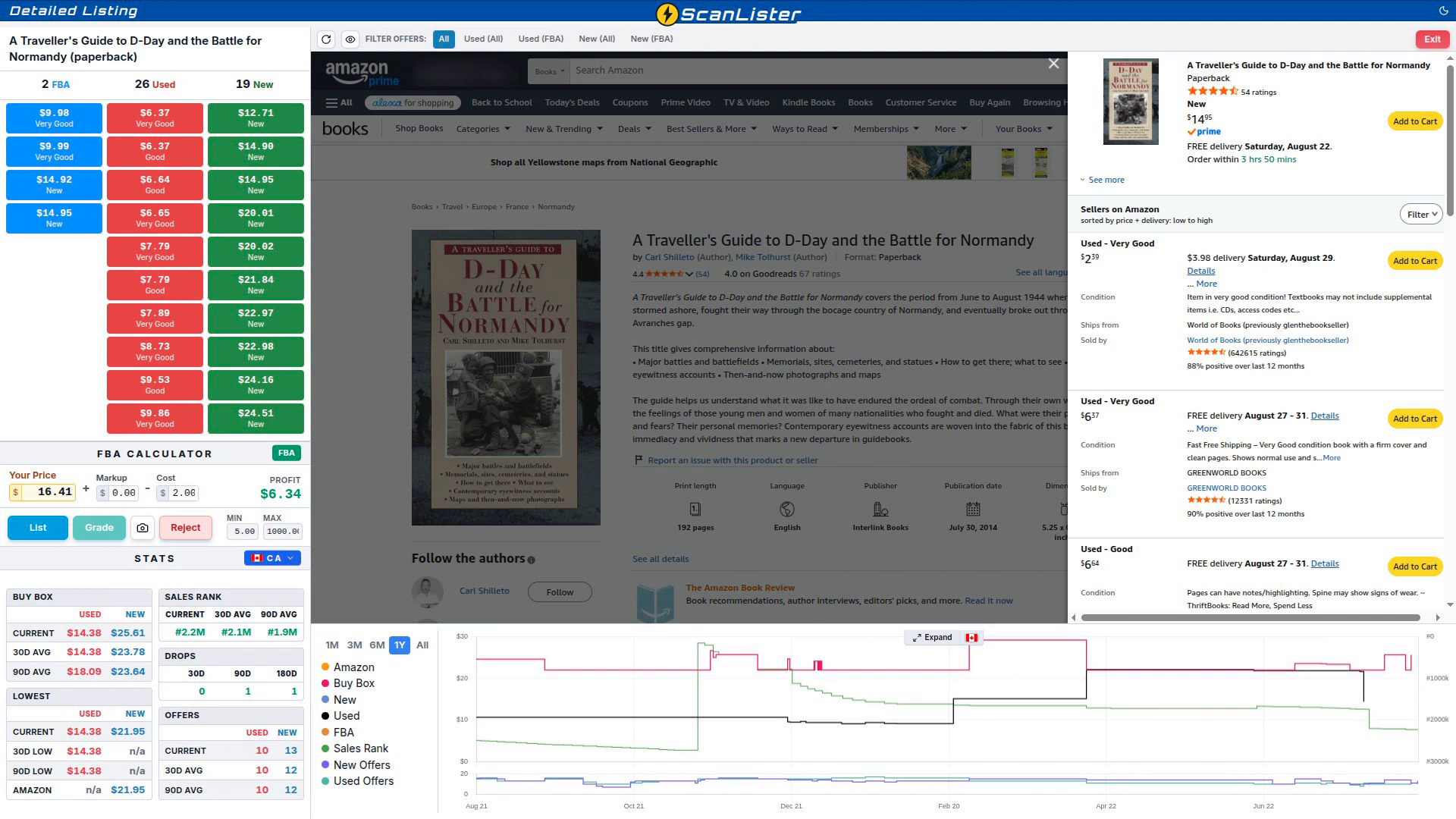Expand See more in the offer panel

click(1102, 180)
